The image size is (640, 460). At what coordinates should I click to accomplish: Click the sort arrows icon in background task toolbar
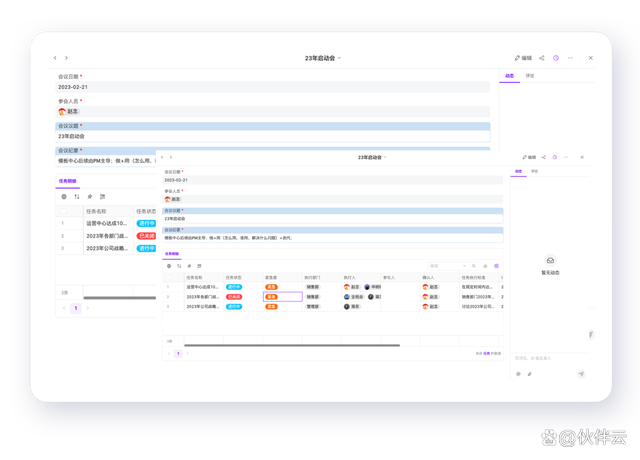pos(77,197)
